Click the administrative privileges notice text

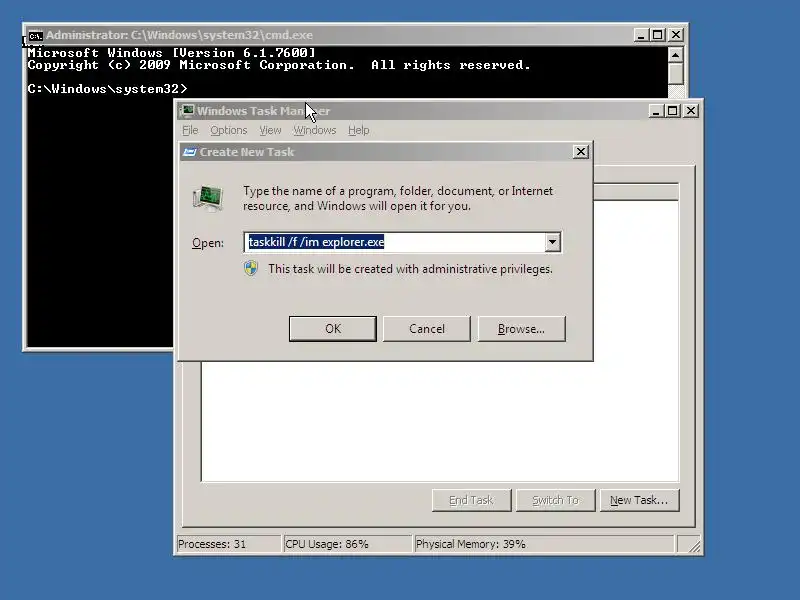[410, 269]
